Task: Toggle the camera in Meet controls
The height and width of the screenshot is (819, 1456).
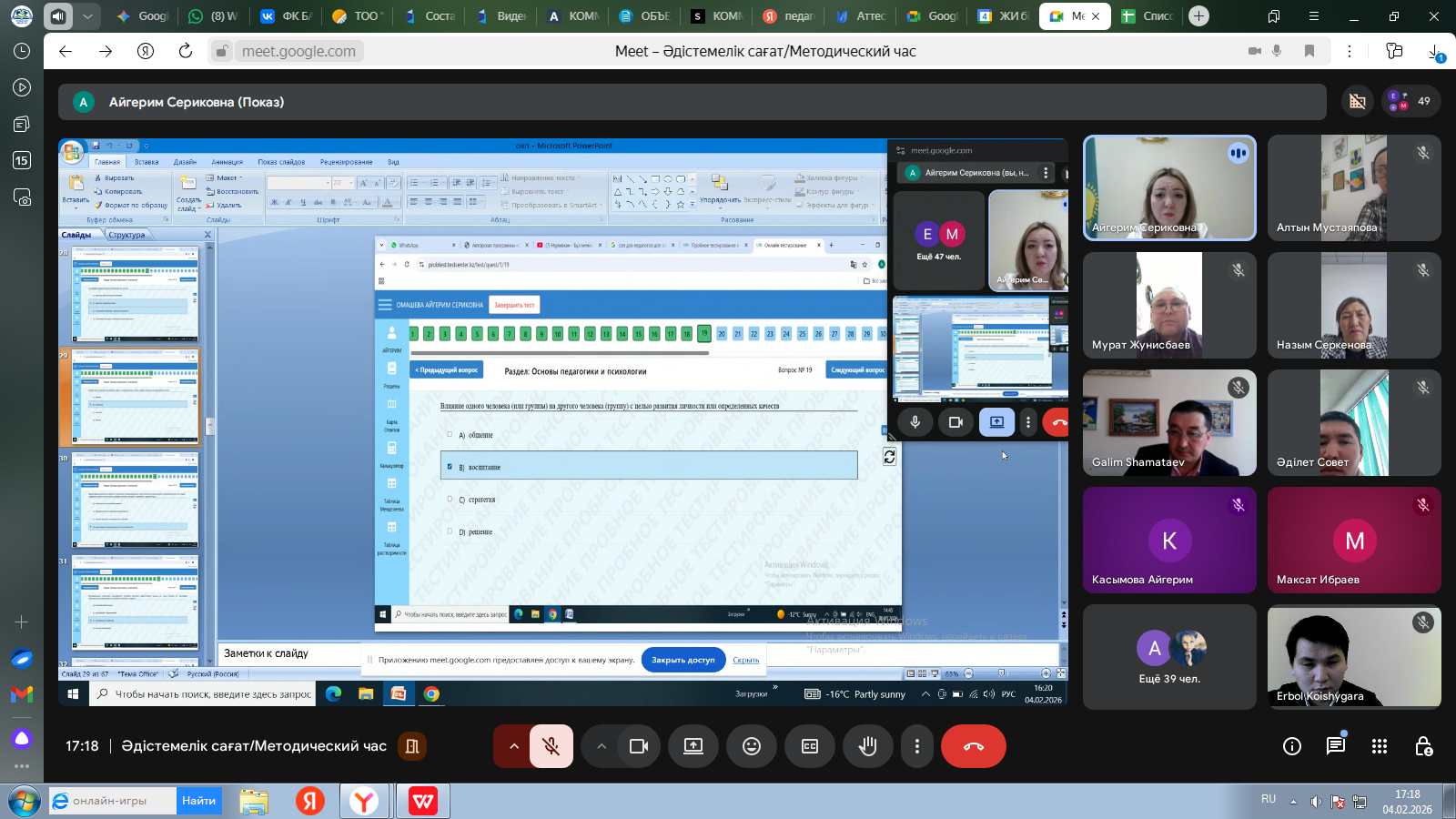Action: click(x=639, y=746)
